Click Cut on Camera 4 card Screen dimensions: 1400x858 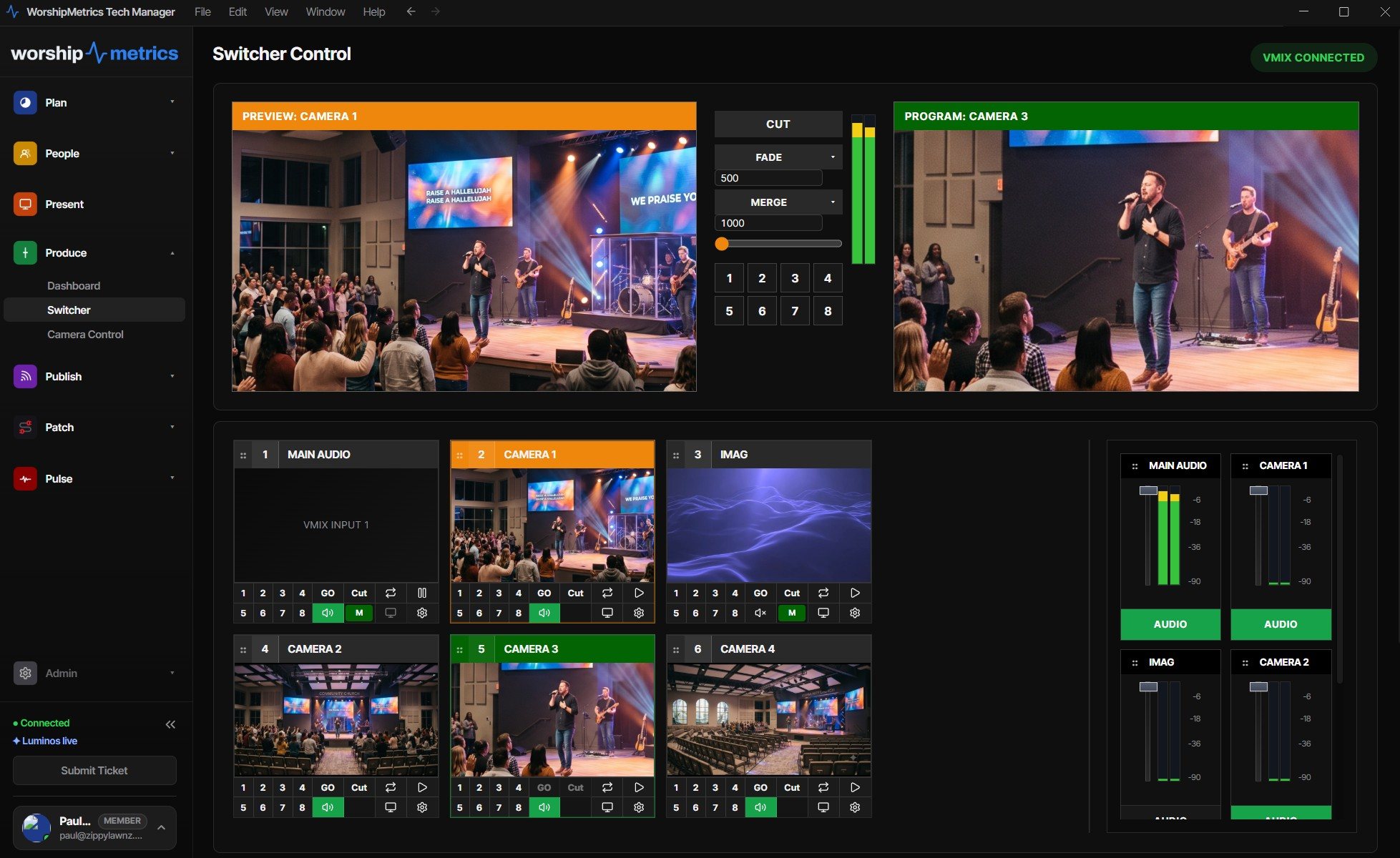coord(792,787)
